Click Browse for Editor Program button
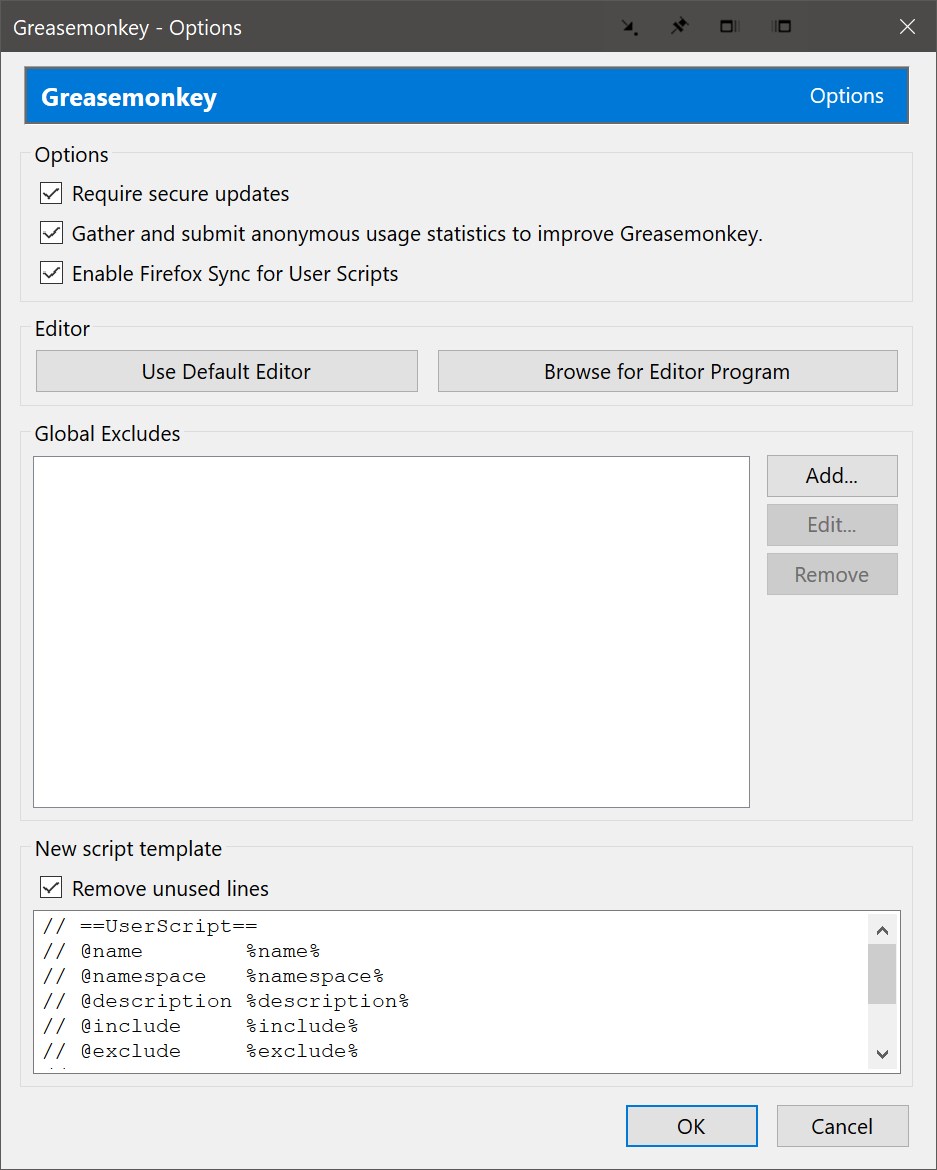The height and width of the screenshot is (1170, 937). (667, 371)
